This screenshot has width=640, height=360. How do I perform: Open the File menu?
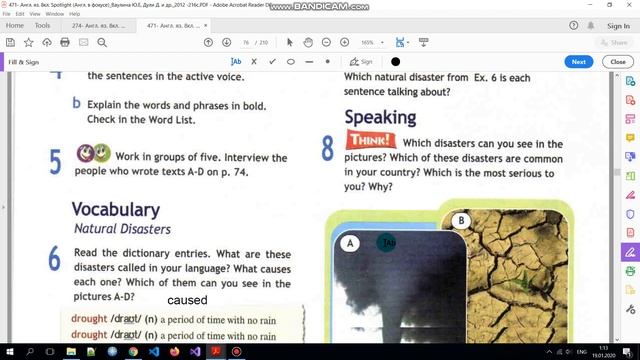tap(6, 14)
